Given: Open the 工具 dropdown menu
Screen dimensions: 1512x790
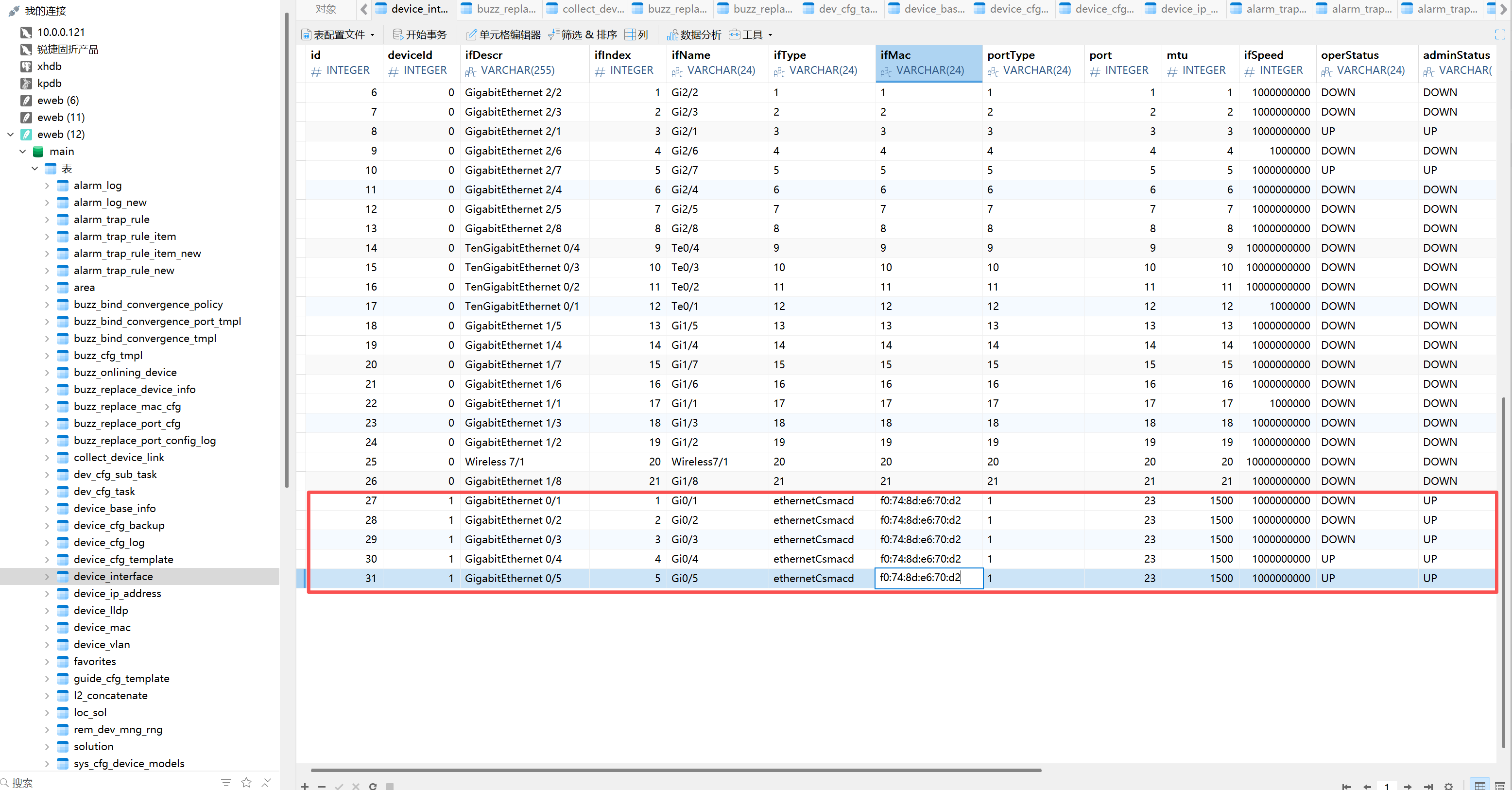Looking at the screenshot, I should pos(751,34).
